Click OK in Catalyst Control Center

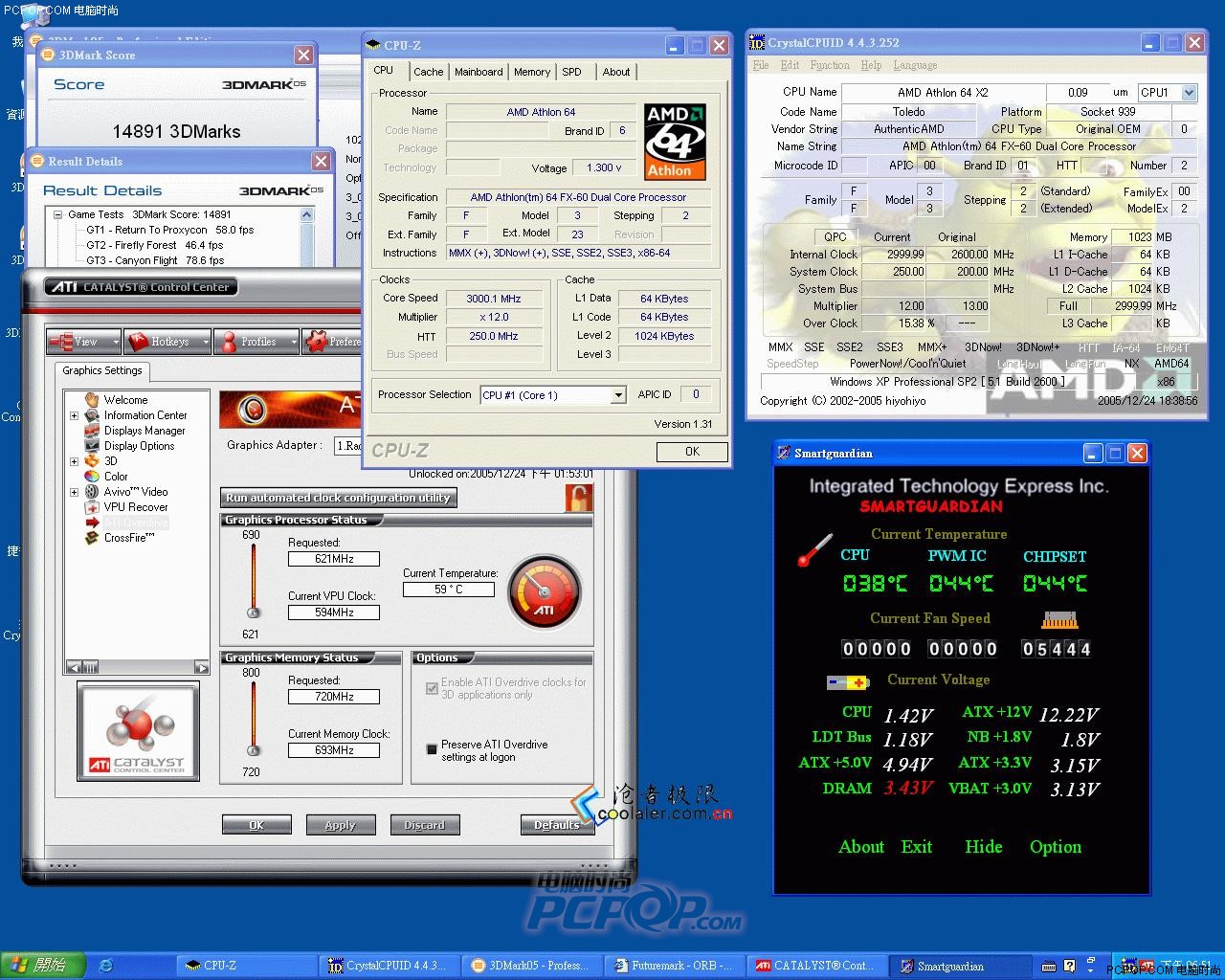click(x=256, y=825)
